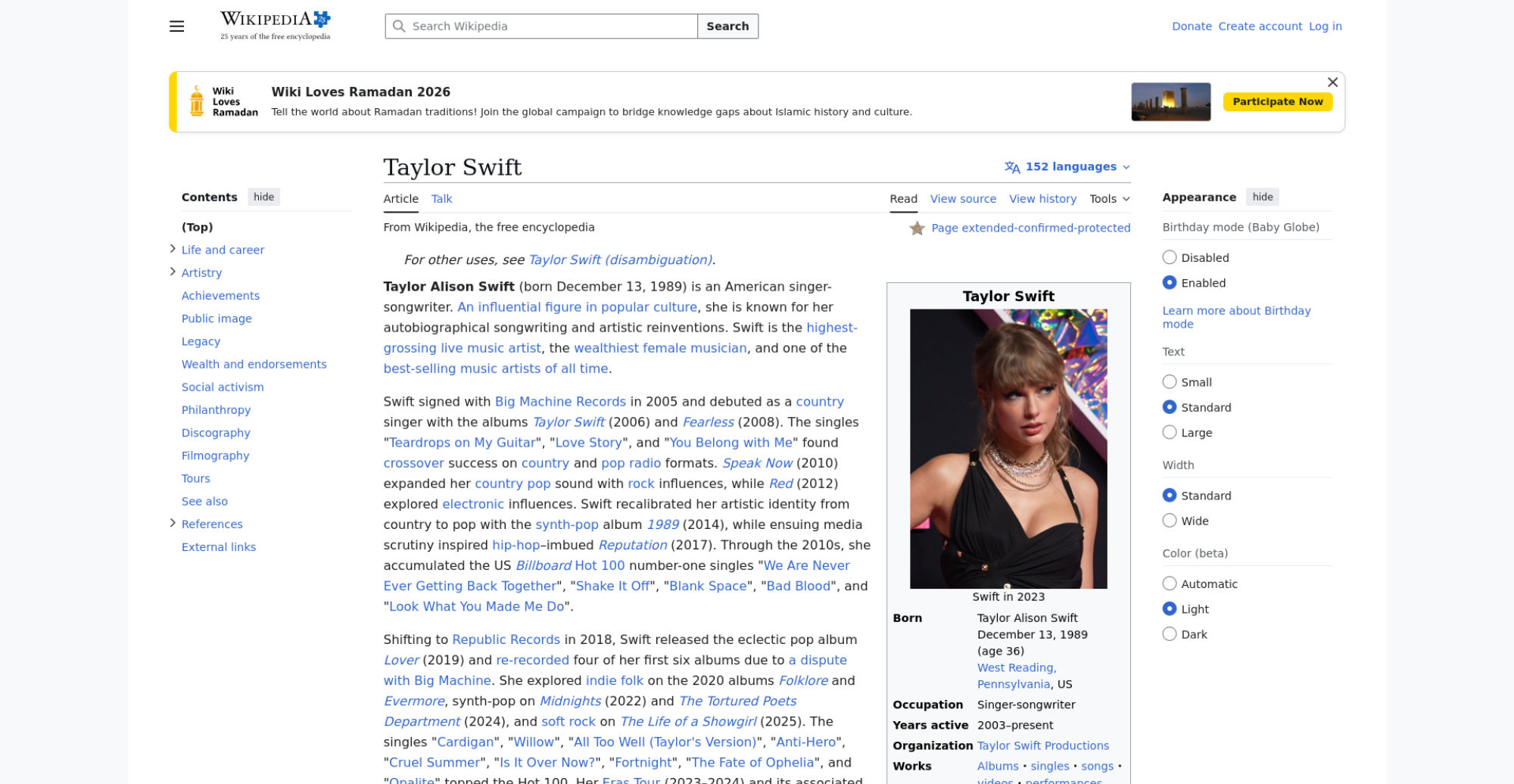1514x784 pixels.
Task: Open the 152 languages dropdown
Action: (x=1070, y=166)
